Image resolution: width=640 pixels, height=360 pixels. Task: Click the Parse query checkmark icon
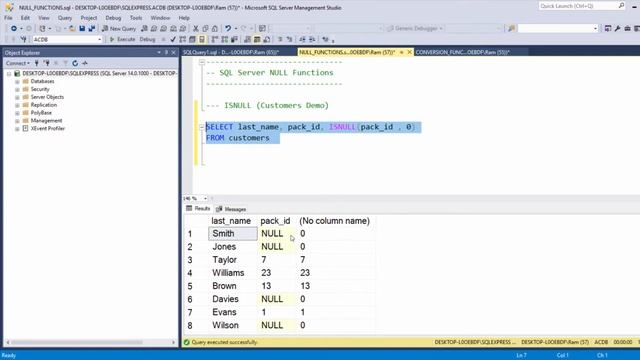pyautogui.click(x=173, y=40)
